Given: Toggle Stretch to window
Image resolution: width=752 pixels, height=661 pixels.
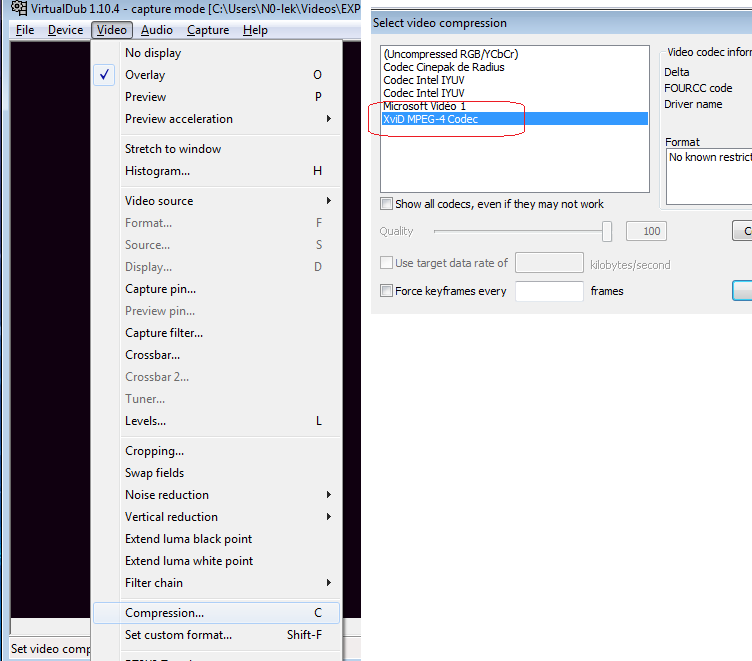Looking at the screenshot, I should [216, 149].
